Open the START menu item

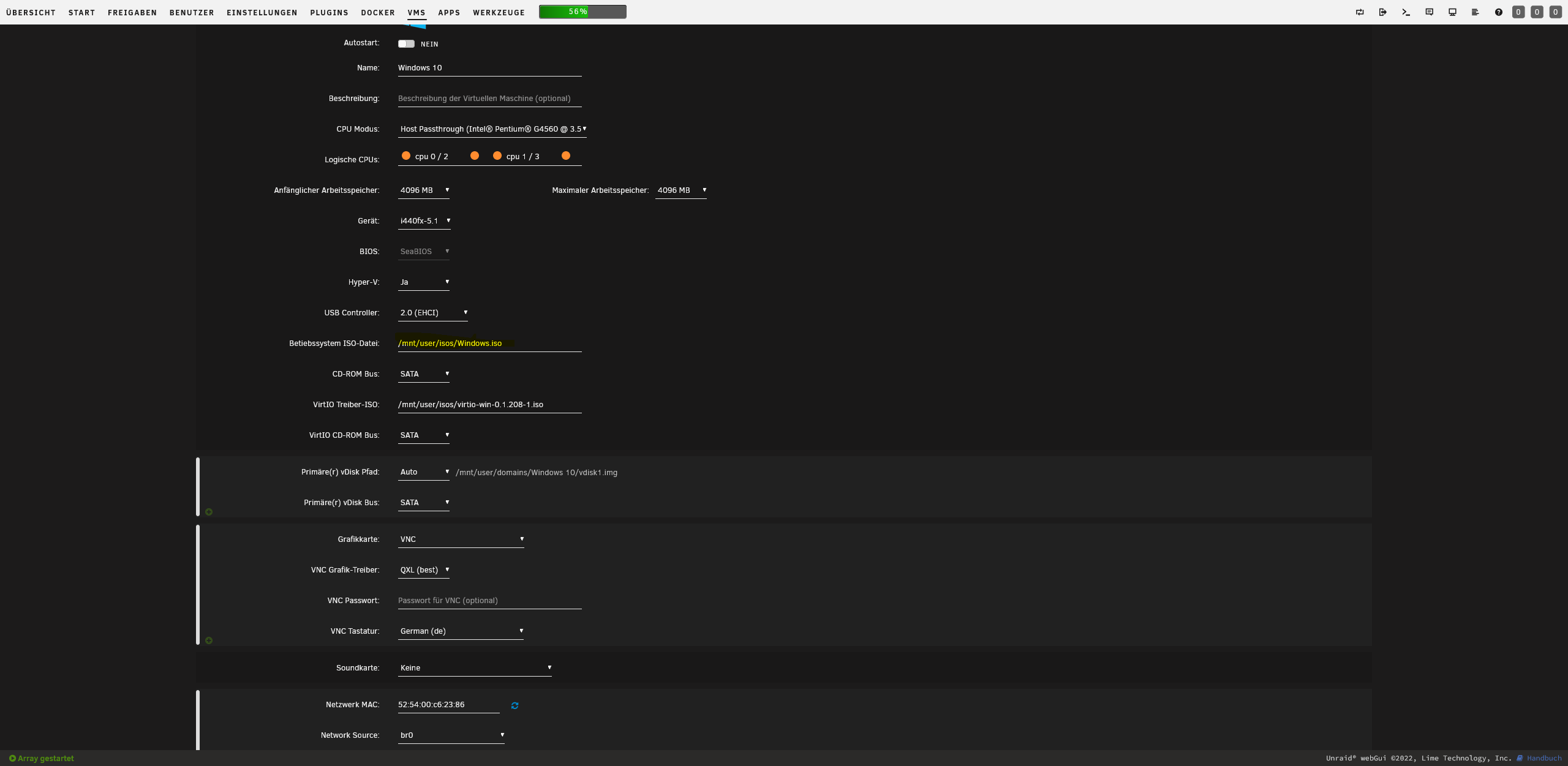(x=81, y=12)
